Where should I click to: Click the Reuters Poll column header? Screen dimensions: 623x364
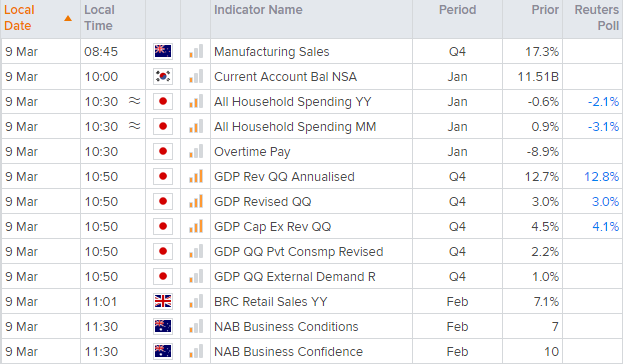pos(597,18)
